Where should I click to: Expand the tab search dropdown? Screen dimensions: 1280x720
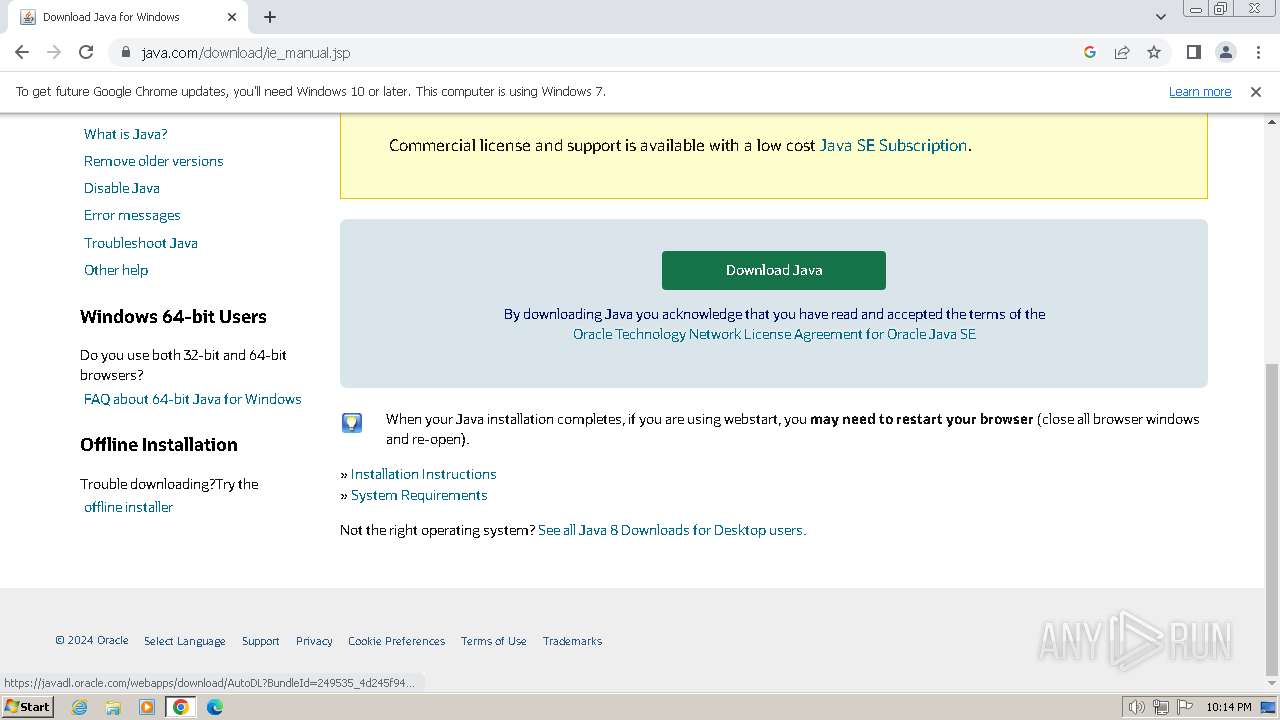click(1160, 17)
